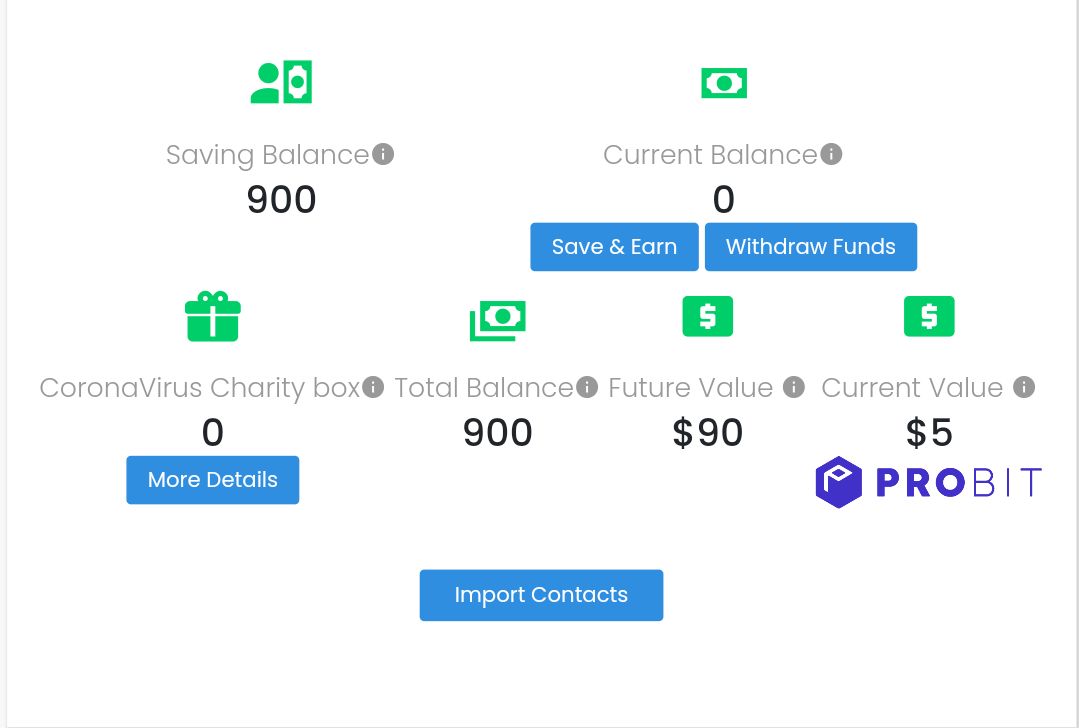
Task: Click the Withdraw Funds button
Action: (811, 246)
